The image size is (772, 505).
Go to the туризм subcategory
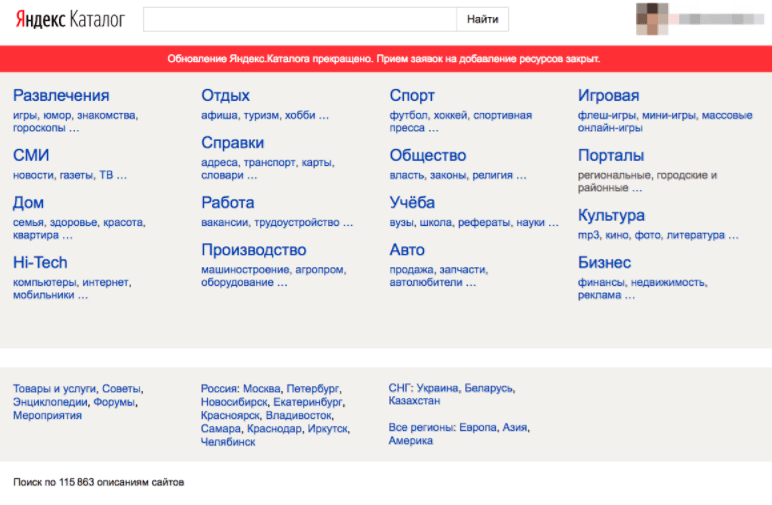261,115
